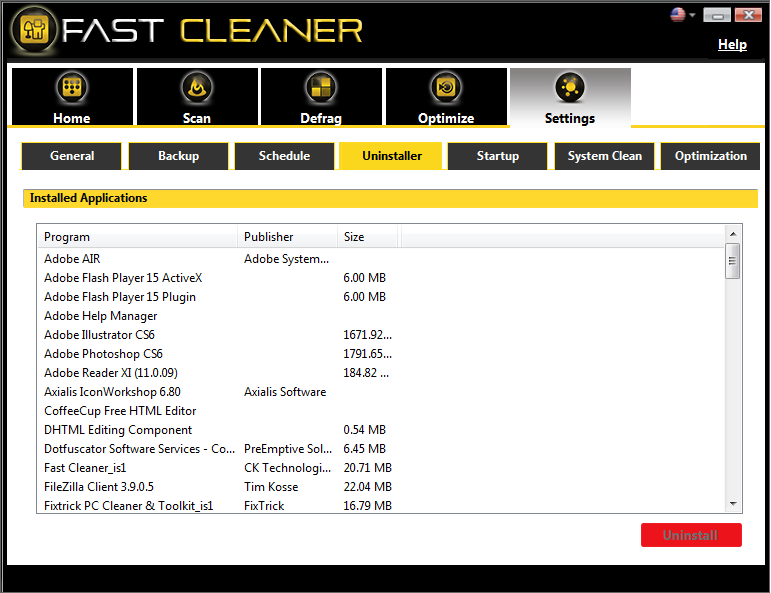Select DHTML Editing Component row
This screenshot has height=593, width=771.
pyautogui.click(x=381, y=430)
